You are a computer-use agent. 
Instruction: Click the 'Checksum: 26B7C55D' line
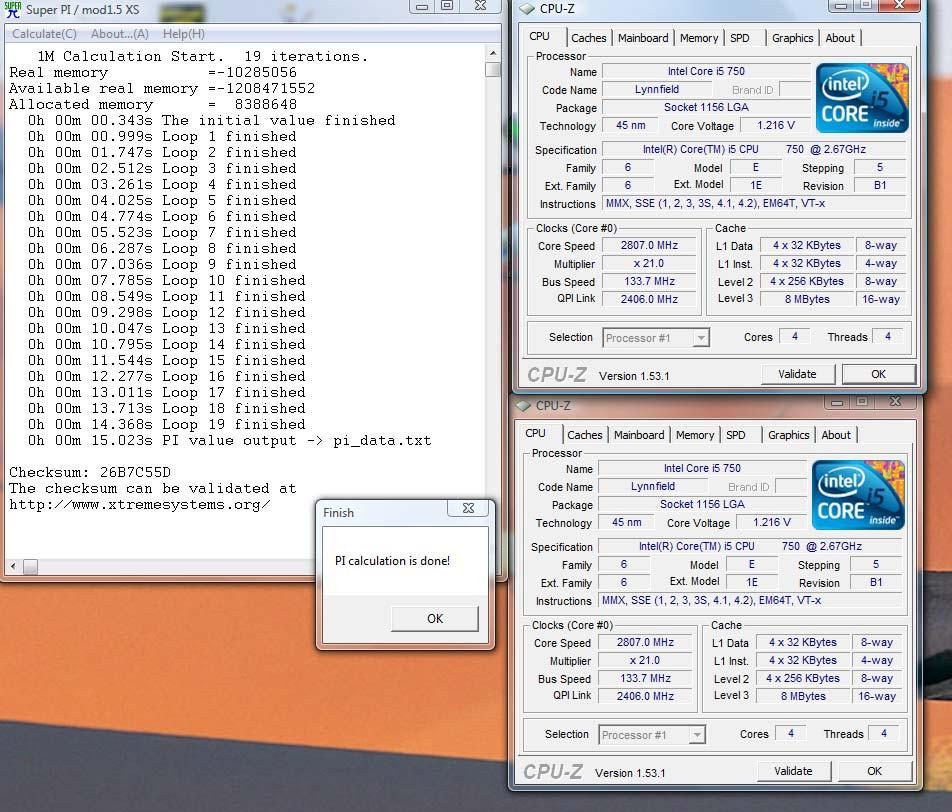90,473
